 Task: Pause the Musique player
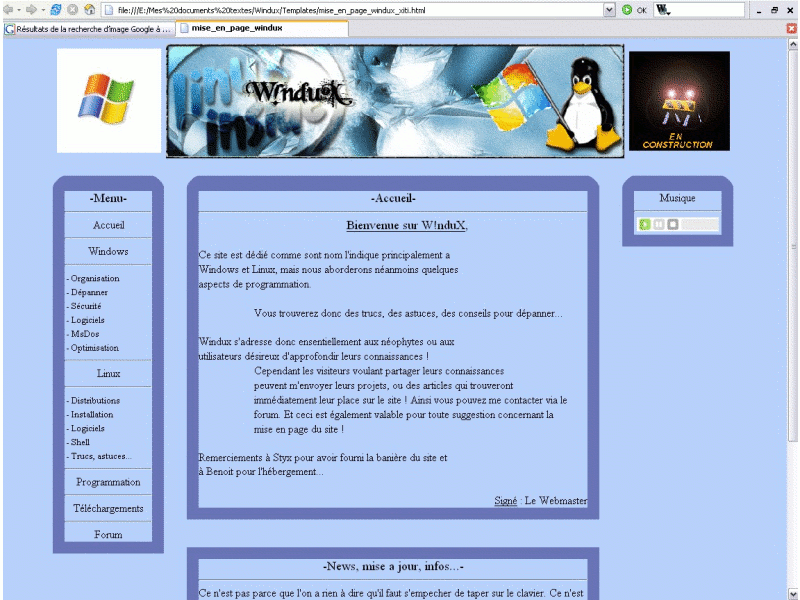[x=659, y=224]
